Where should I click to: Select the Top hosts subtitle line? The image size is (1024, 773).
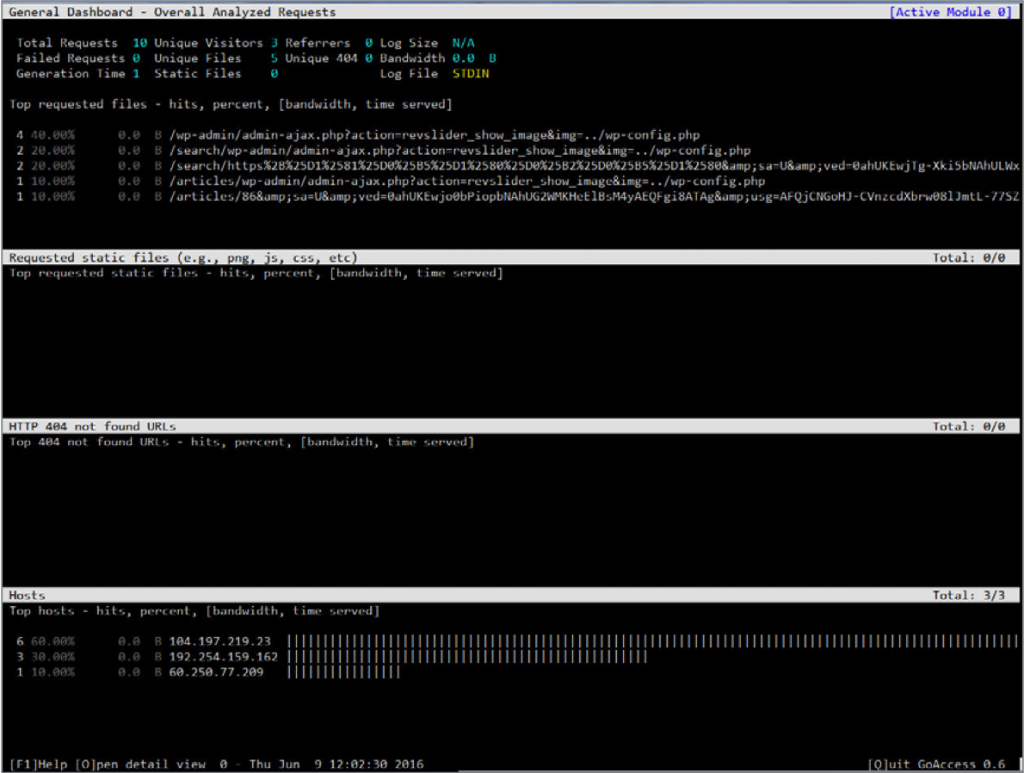pos(194,611)
